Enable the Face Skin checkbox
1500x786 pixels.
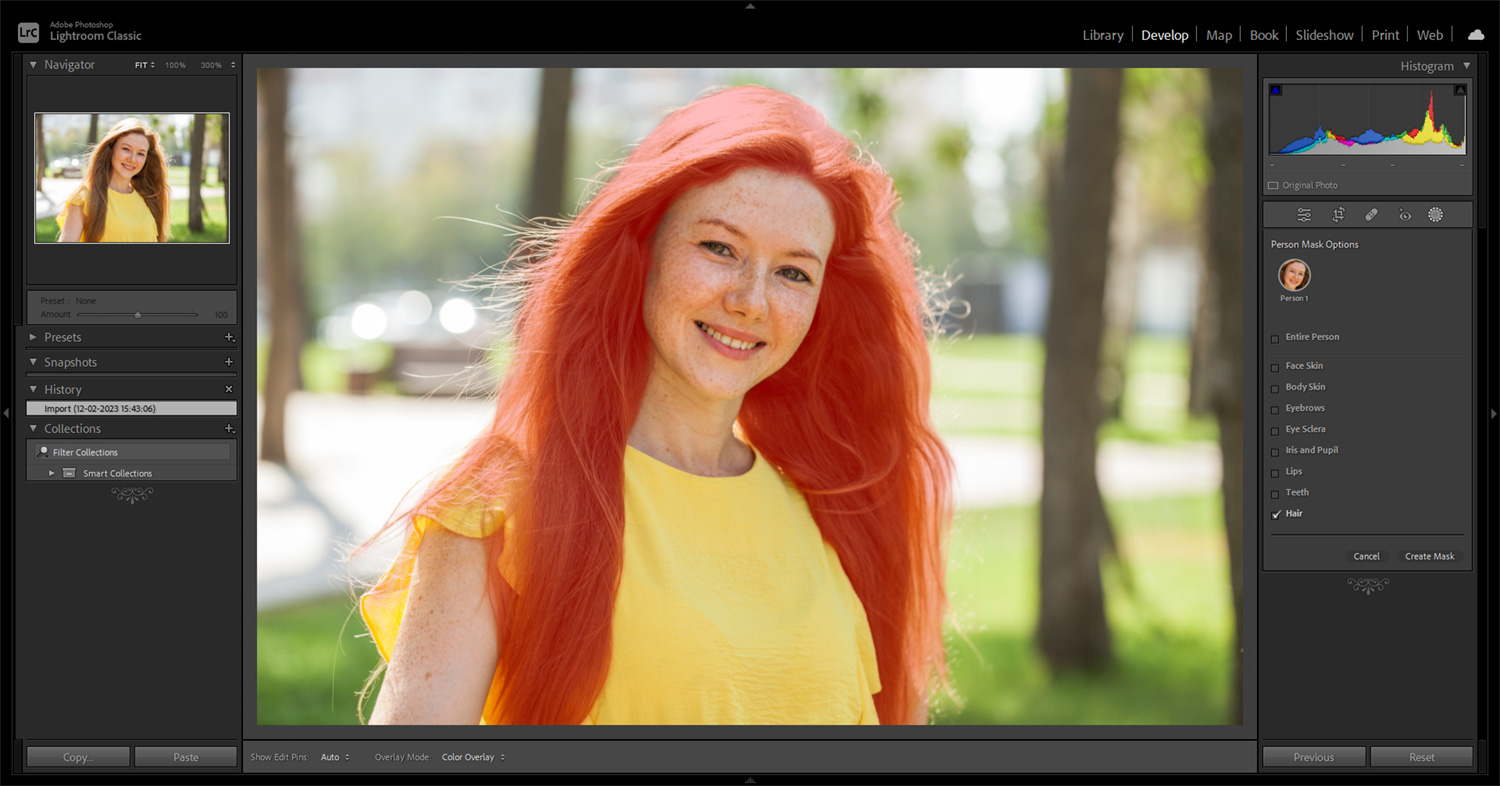click(x=1275, y=366)
